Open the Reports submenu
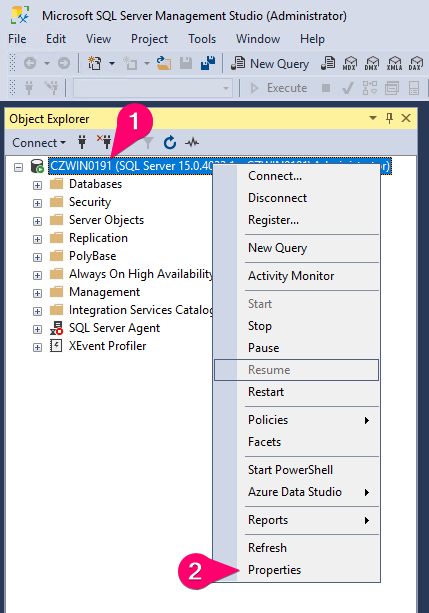The height and width of the screenshot is (613, 429). (296, 520)
